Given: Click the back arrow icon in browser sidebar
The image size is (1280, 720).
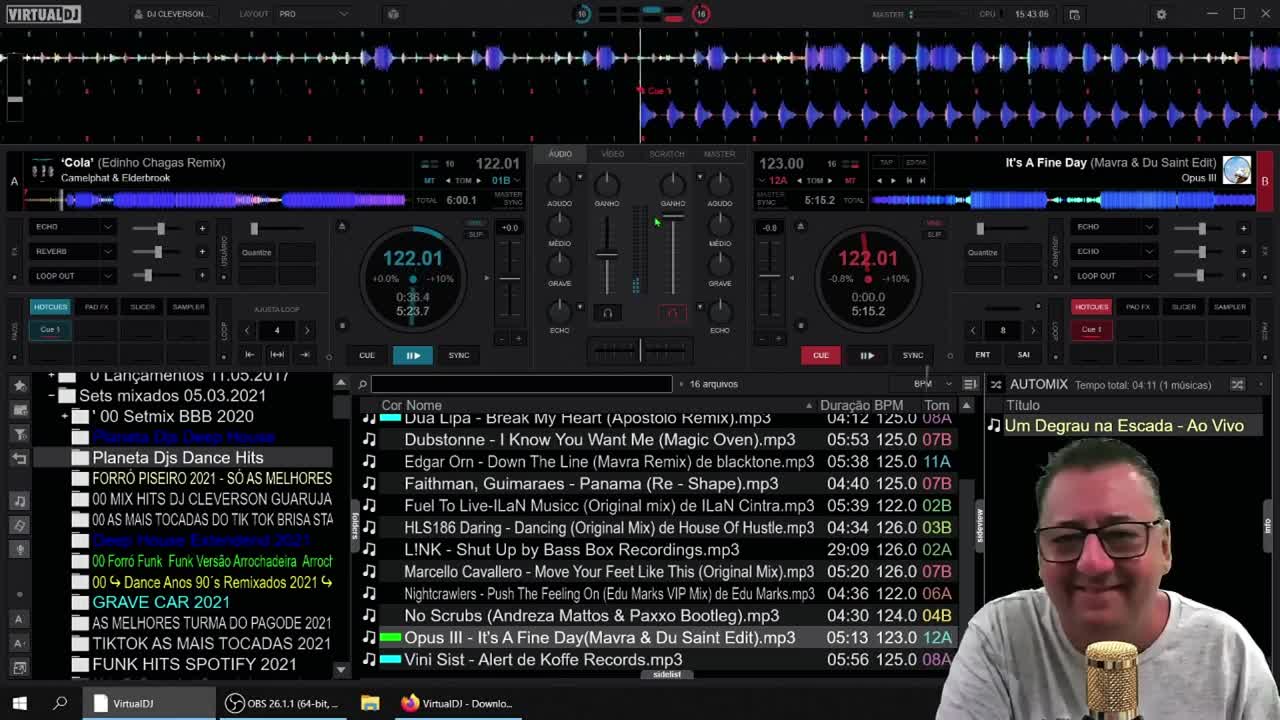Looking at the screenshot, I should (x=19, y=457).
